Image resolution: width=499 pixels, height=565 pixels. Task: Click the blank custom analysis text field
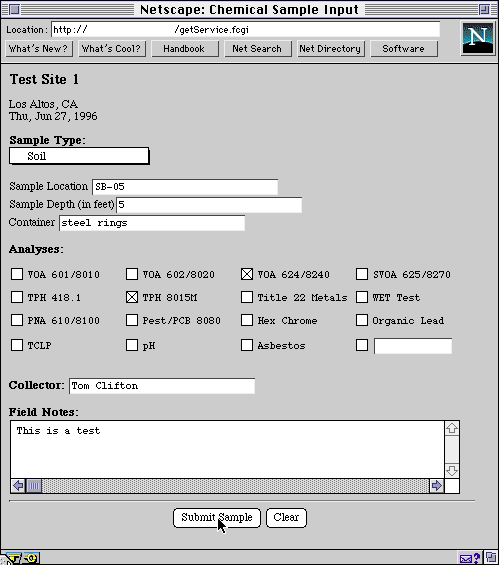(x=413, y=346)
